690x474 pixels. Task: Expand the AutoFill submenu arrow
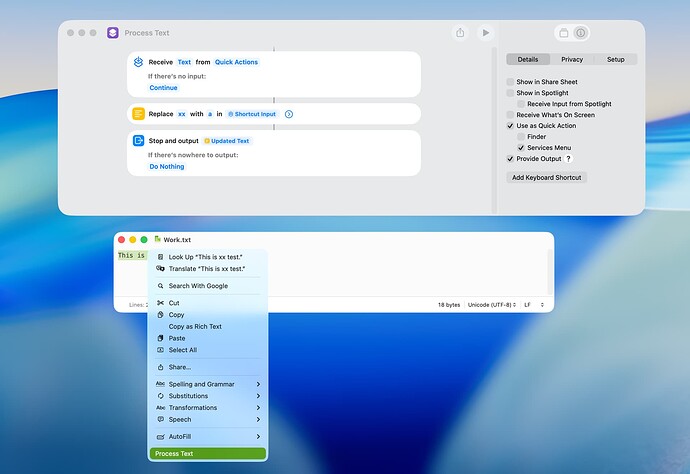258,437
